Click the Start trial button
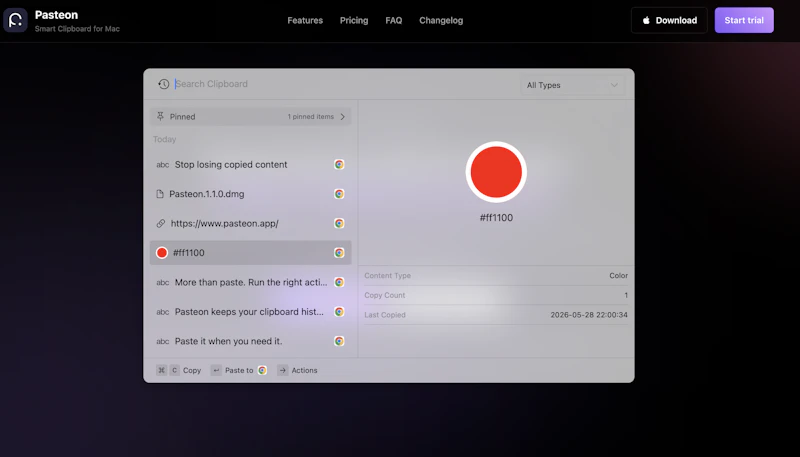The height and width of the screenshot is (457, 800). coord(744,20)
